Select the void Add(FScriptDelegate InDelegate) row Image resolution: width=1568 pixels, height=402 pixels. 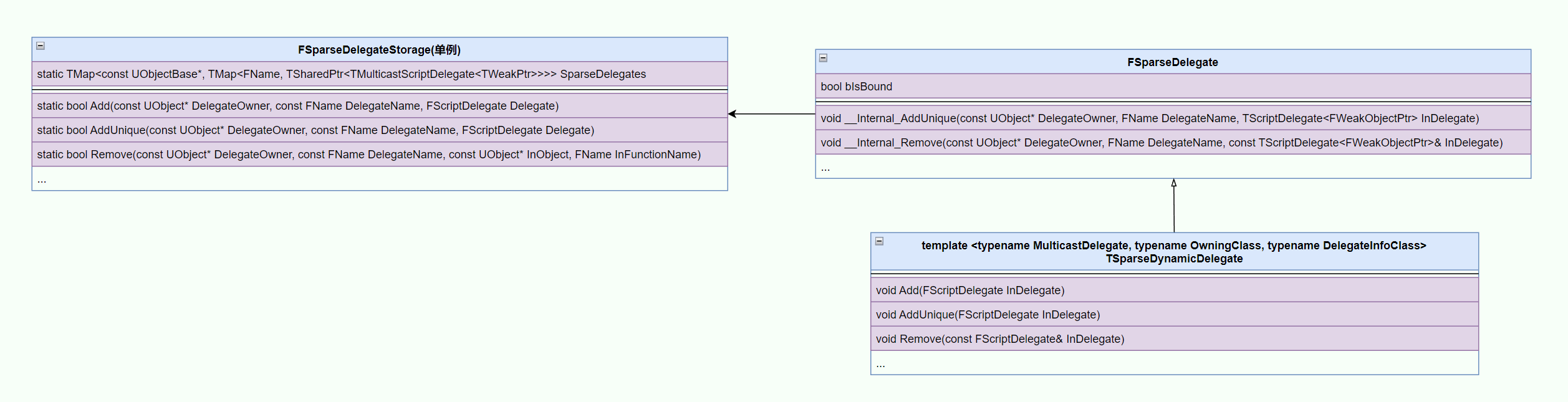pos(970,290)
